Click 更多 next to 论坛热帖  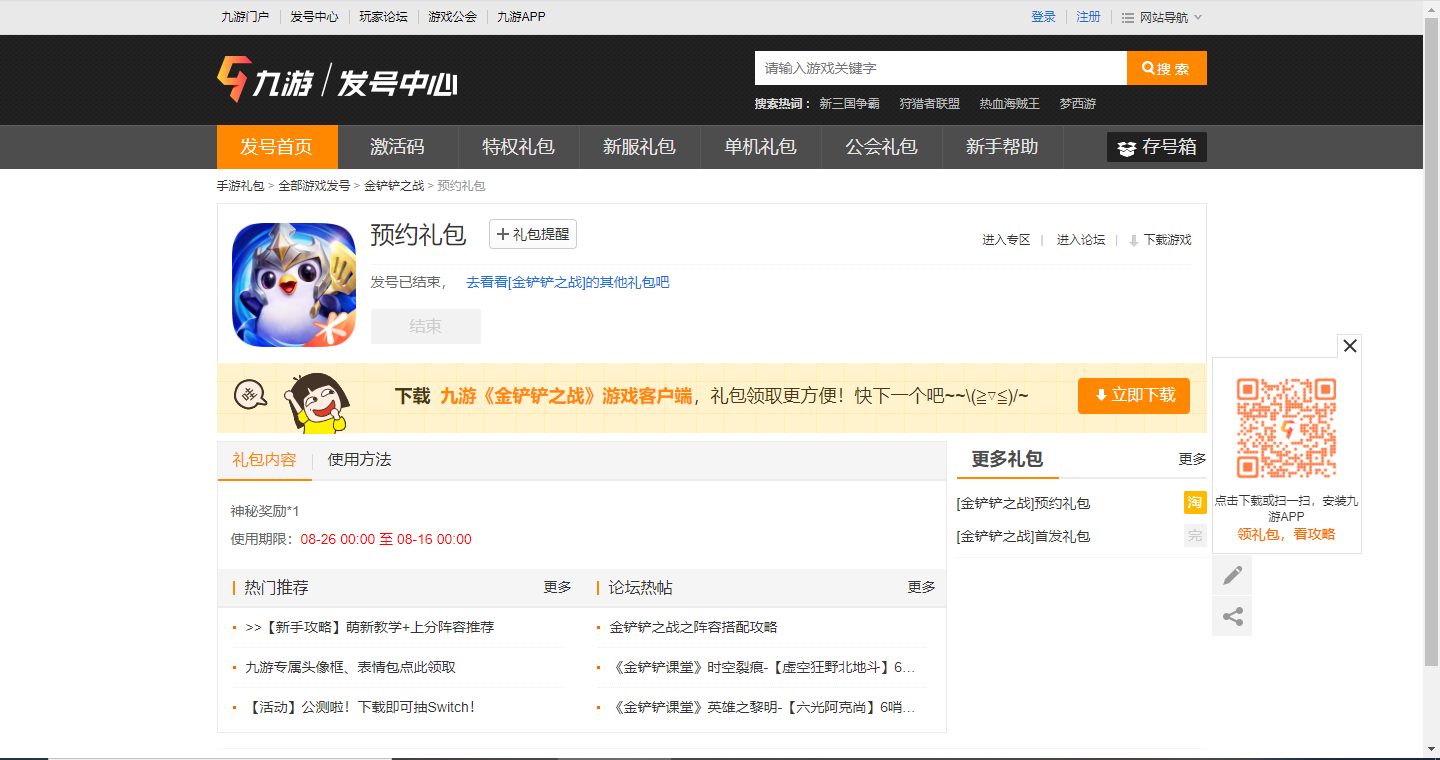(x=921, y=587)
